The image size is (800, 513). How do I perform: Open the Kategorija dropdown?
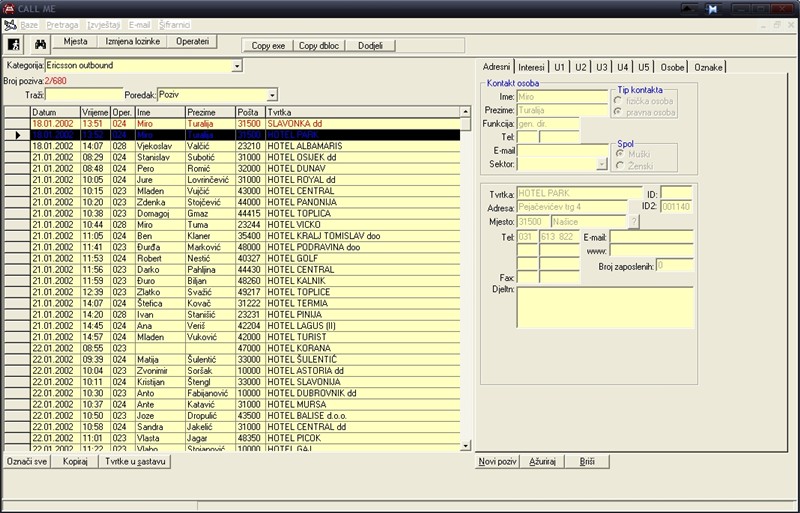237,66
